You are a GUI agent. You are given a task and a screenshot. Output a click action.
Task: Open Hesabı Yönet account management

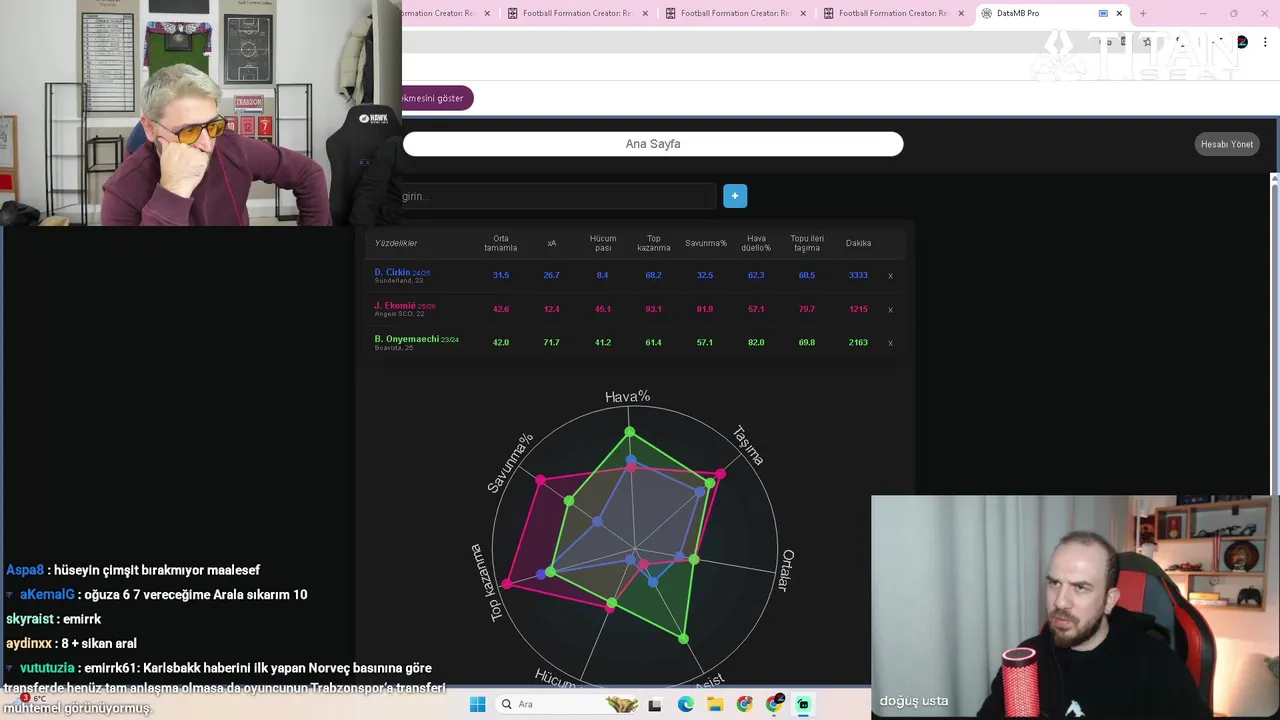[1227, 144]
